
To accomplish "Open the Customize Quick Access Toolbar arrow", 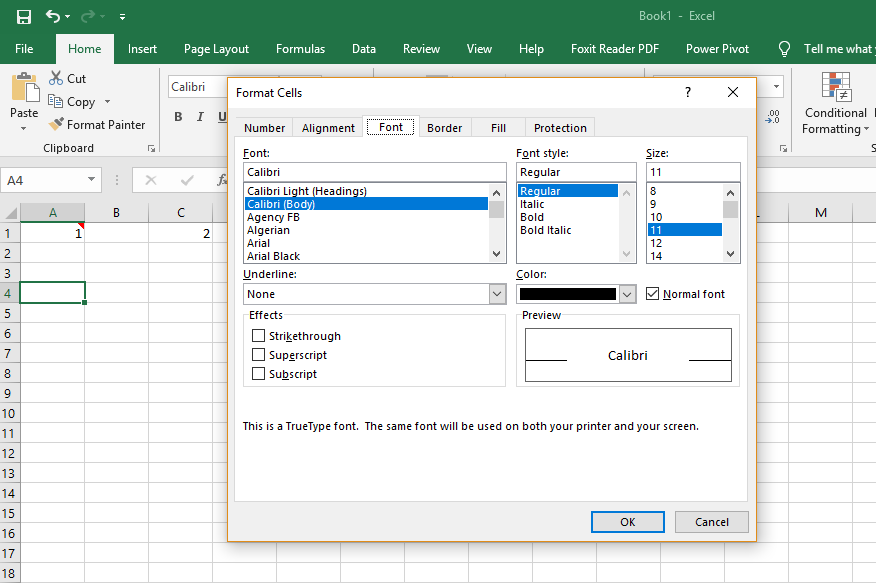I will (x=122, y=17).
